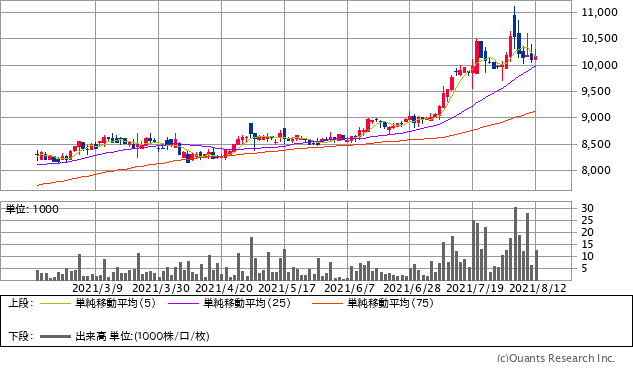
Task: Click the Quants Research Inc. copyright text
Action: 556,358
